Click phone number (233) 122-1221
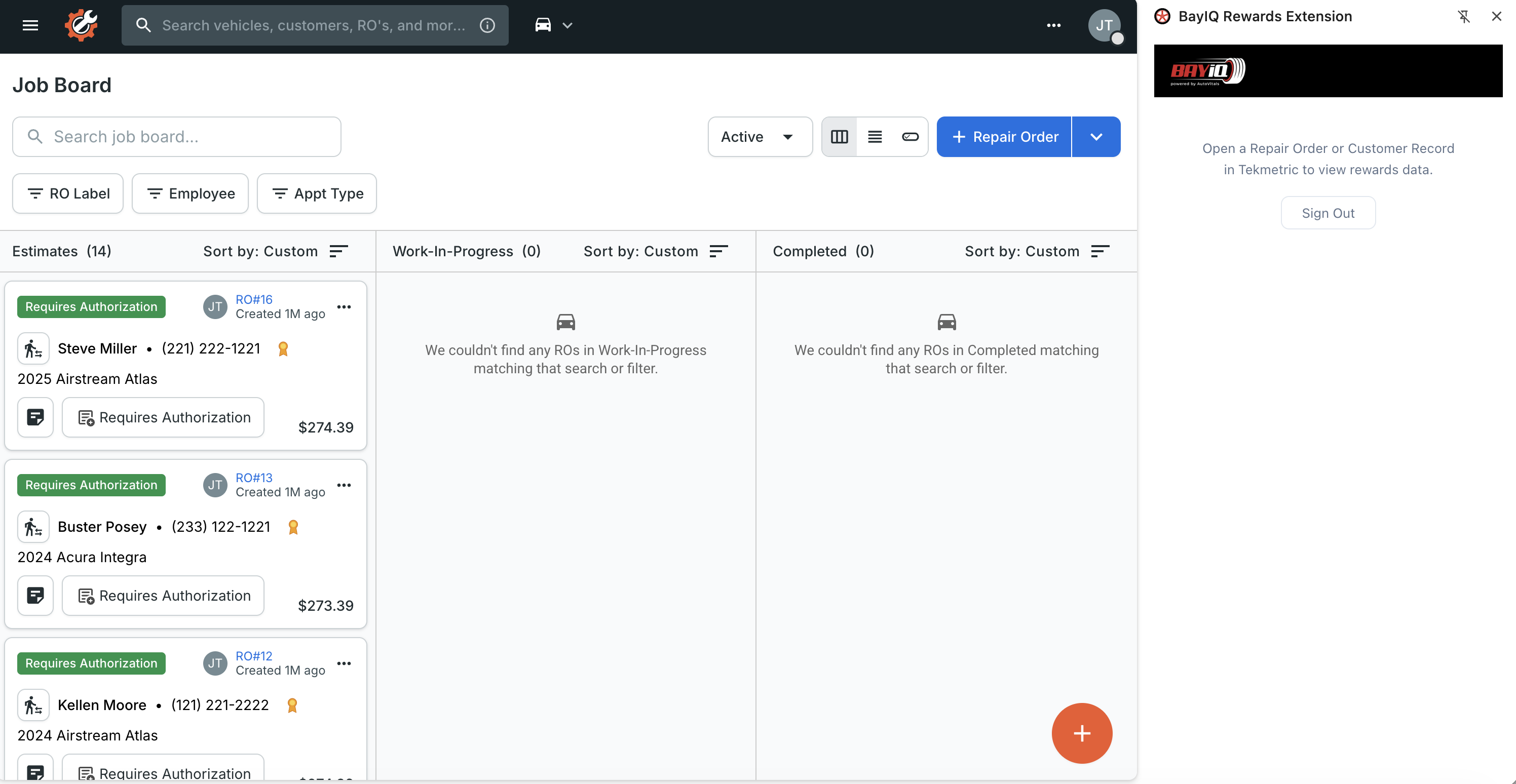The image size is (1516, 784). 221,527
